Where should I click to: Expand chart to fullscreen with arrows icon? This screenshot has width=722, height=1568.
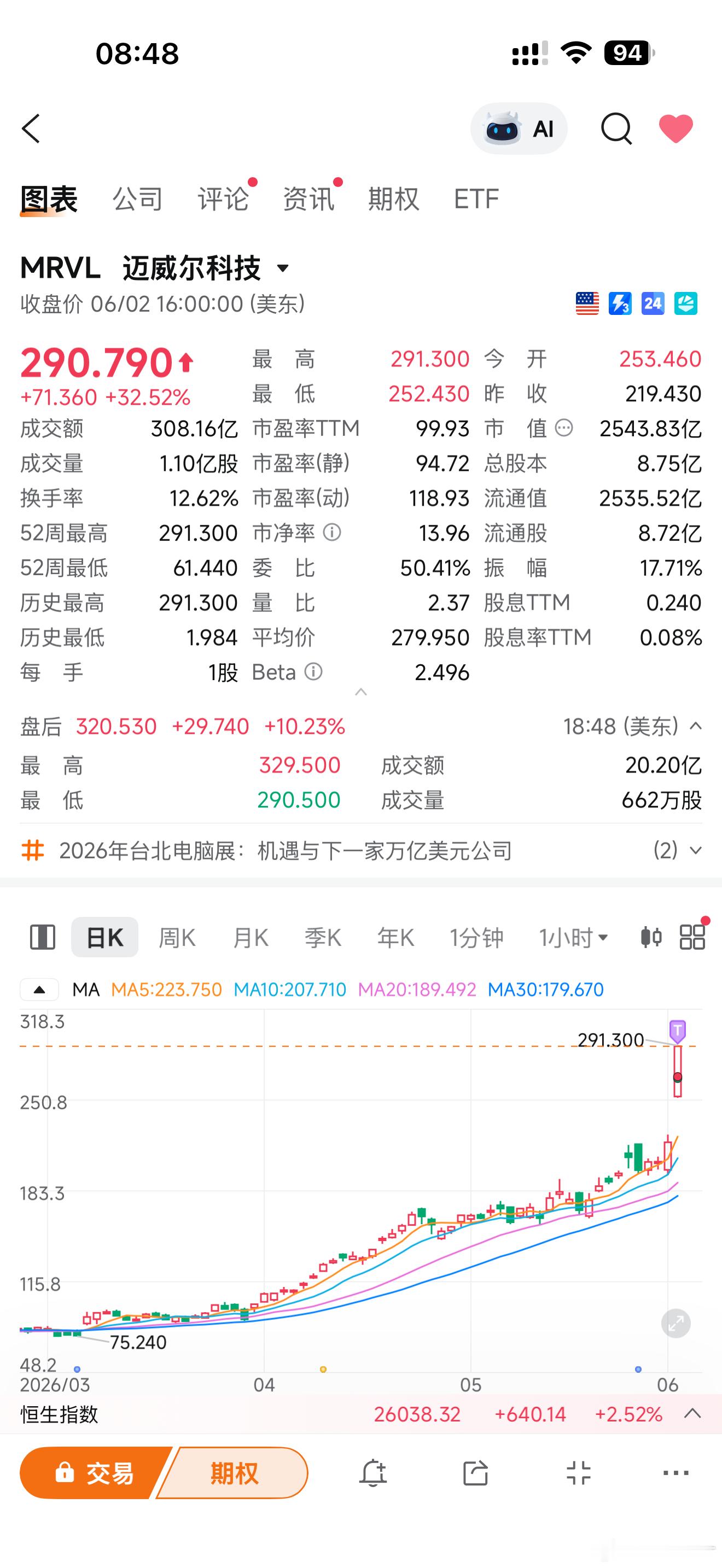pos(676,1323)
